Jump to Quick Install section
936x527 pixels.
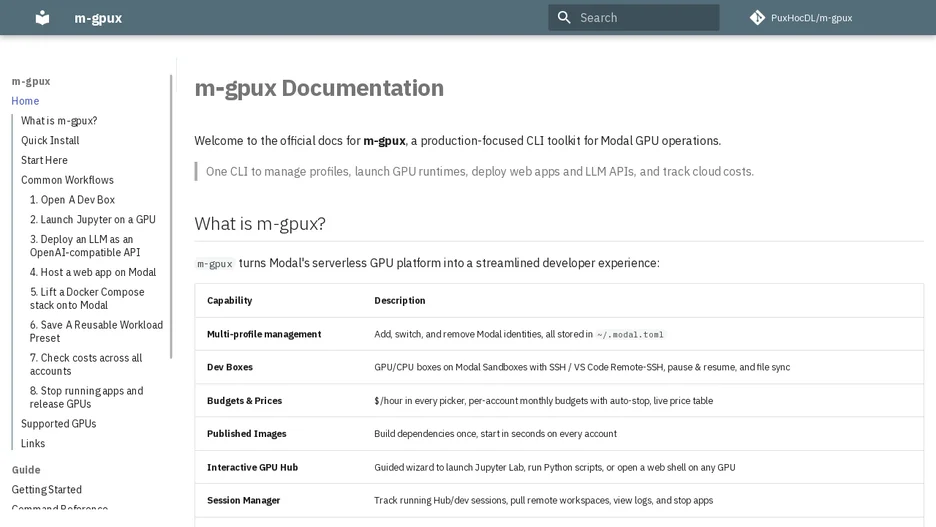[50, 140]
